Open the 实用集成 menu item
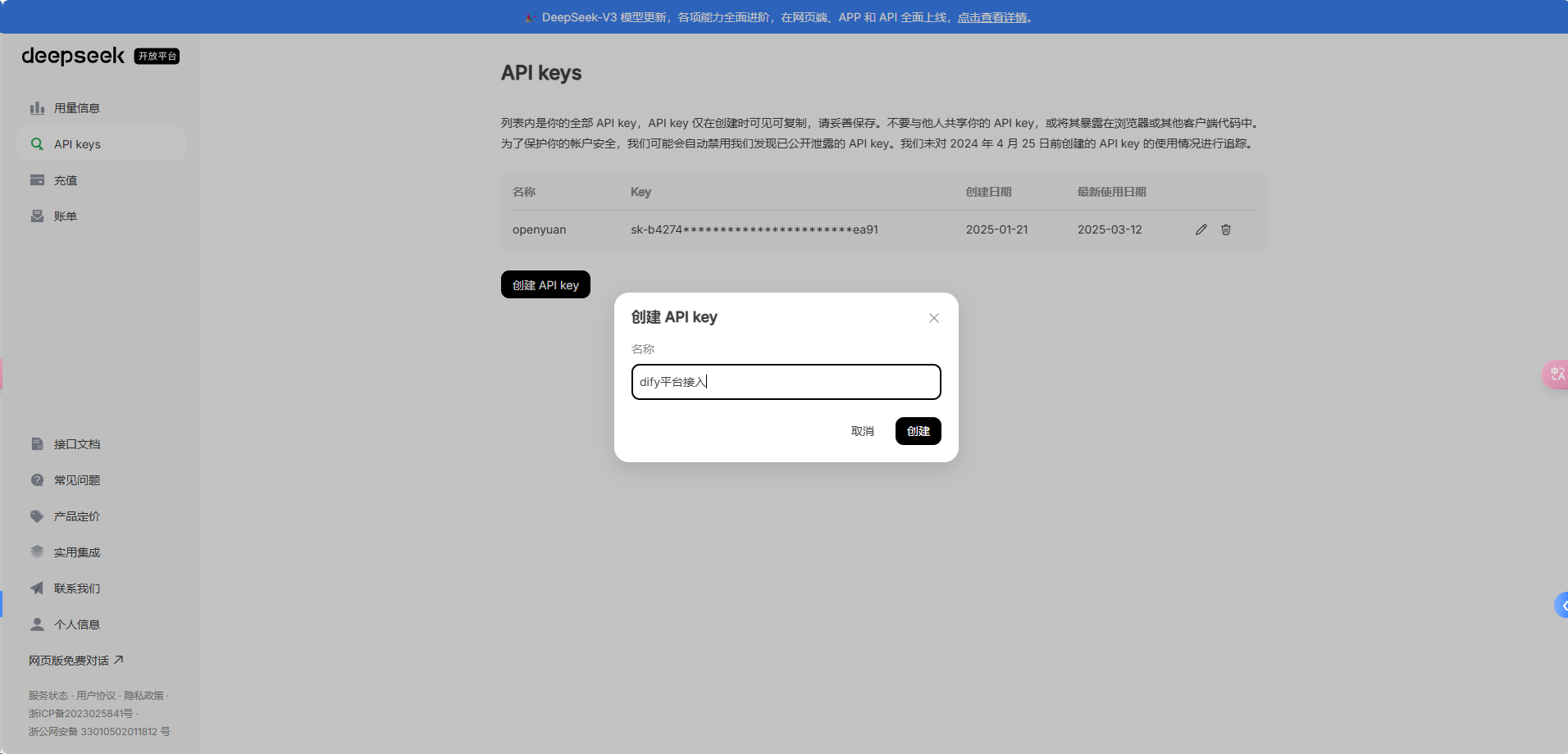Image resolution: width=1568 pixels, height=754 pixels. [100, 552]
